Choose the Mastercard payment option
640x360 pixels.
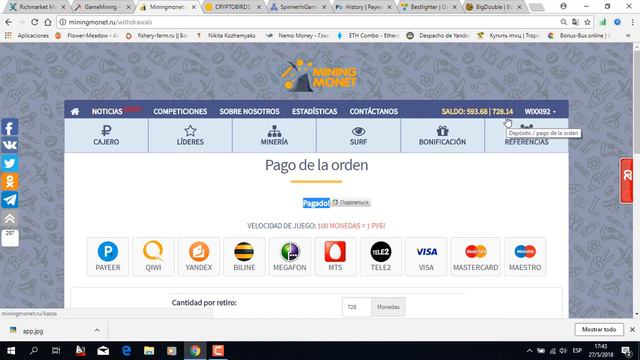(476, 256)
